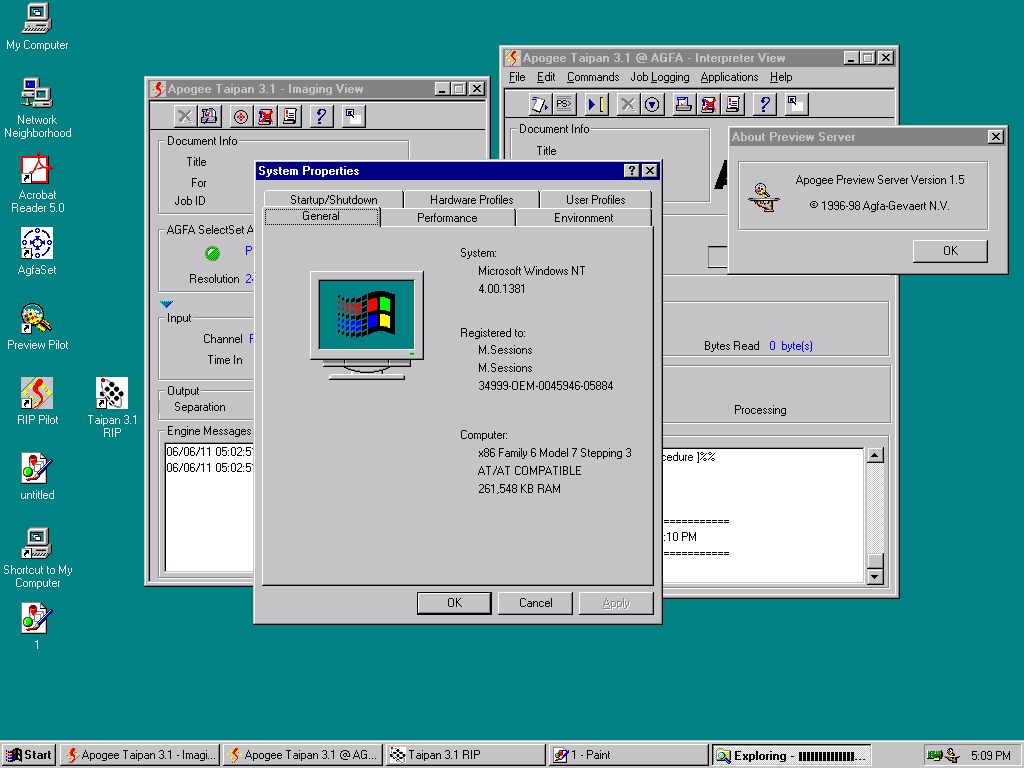Click the circled down-arrow icon in Interpreter View

[x=652, y=104]
